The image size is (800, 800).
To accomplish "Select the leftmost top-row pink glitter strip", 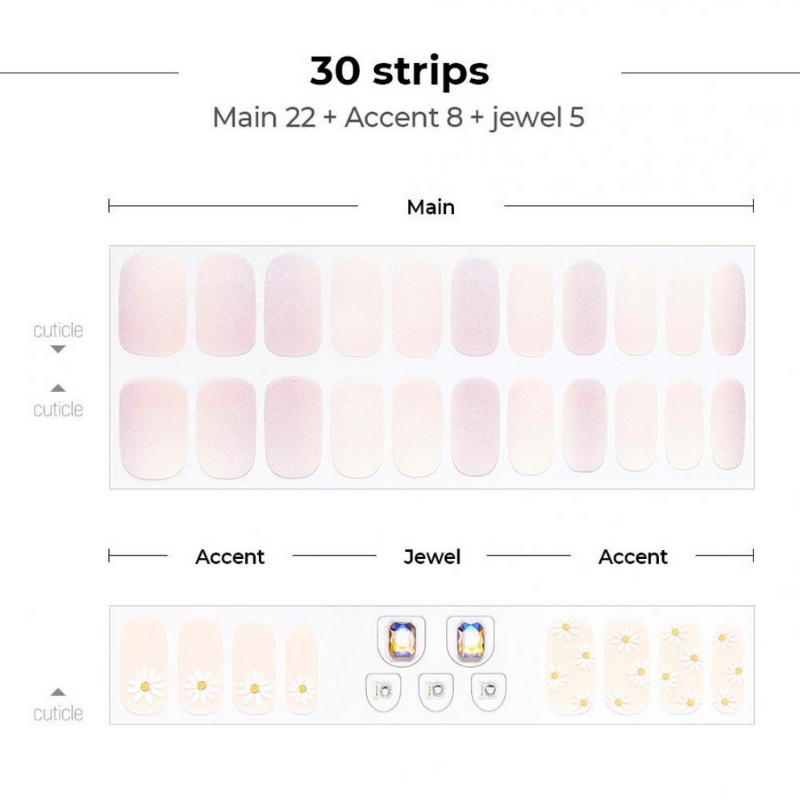I will tap(153, 304).
